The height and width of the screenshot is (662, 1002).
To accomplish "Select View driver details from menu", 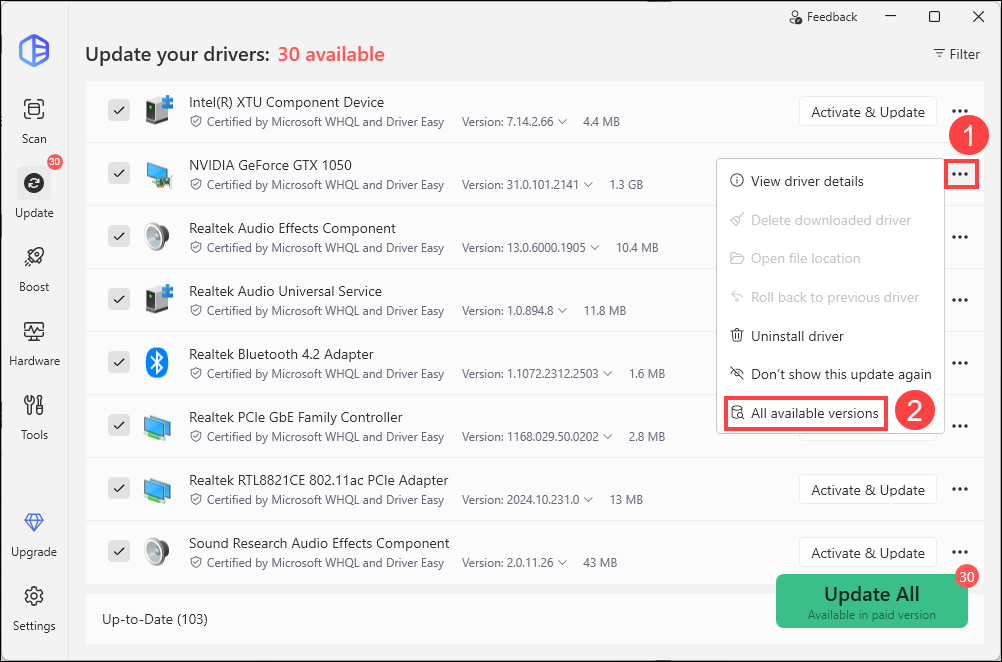I will click(830, 181).
